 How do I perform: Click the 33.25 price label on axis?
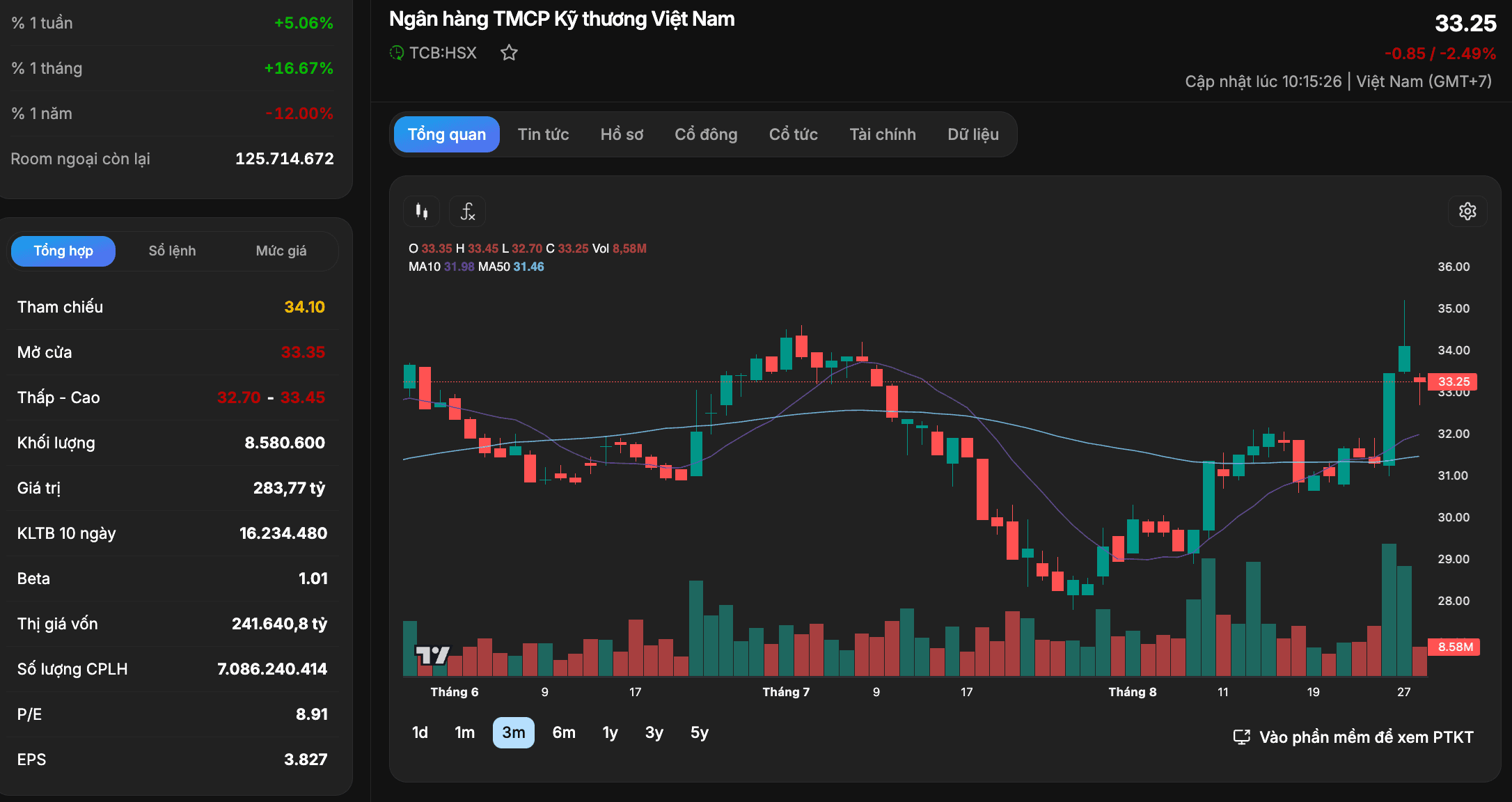pos(1453,382)
